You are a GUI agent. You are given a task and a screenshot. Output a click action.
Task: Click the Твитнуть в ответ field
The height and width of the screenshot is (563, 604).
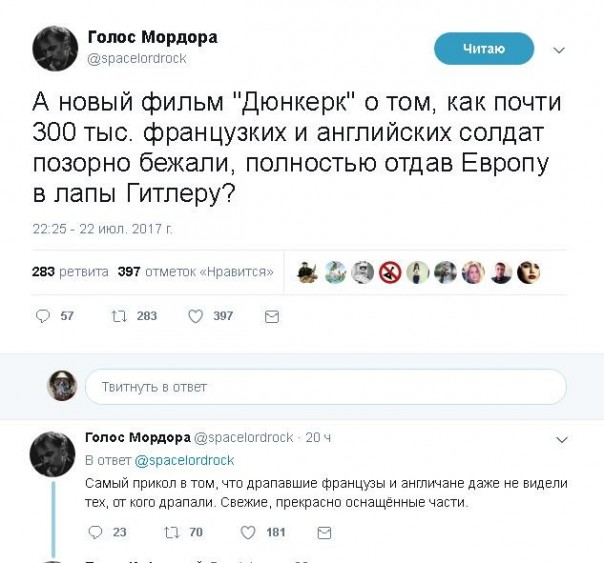click(x=325, y=386)
